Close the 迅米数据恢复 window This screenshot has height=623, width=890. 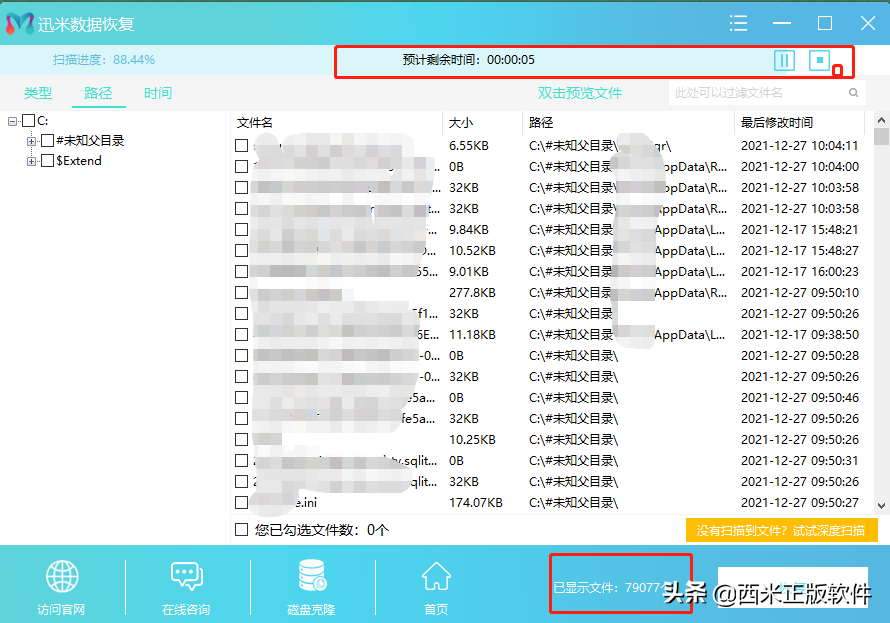[x=868, y=23]
